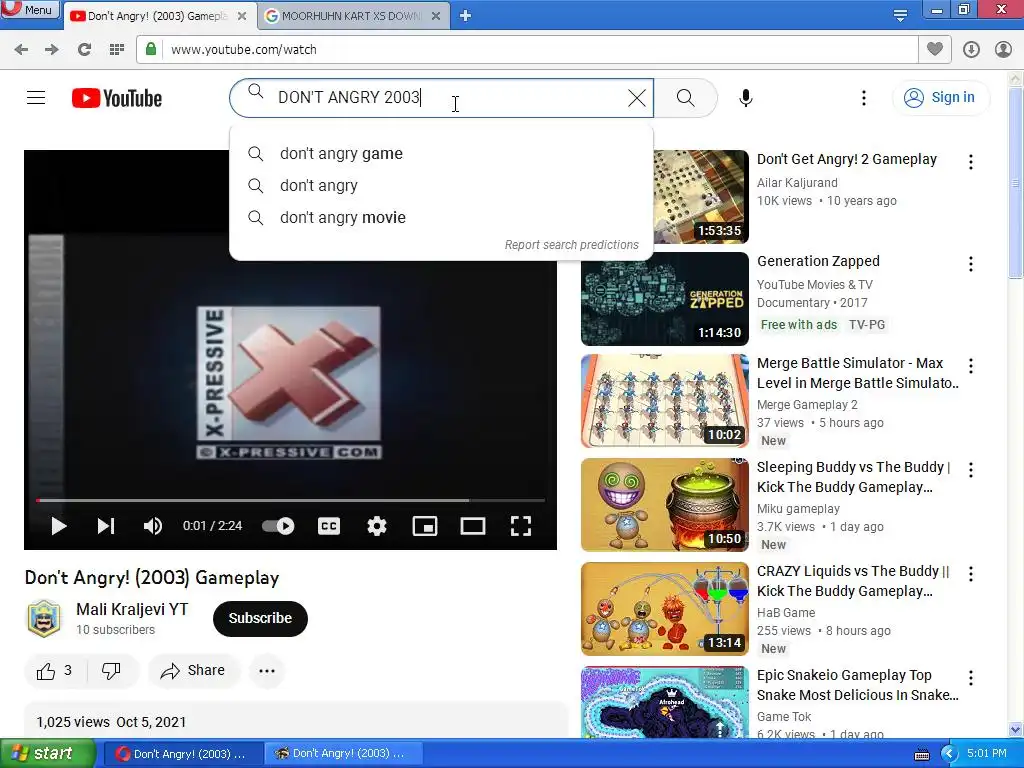This screenshot has height=768, width=1024.
Task: Open the tab menu icon in title bar
Action: [x=900, y=16]
